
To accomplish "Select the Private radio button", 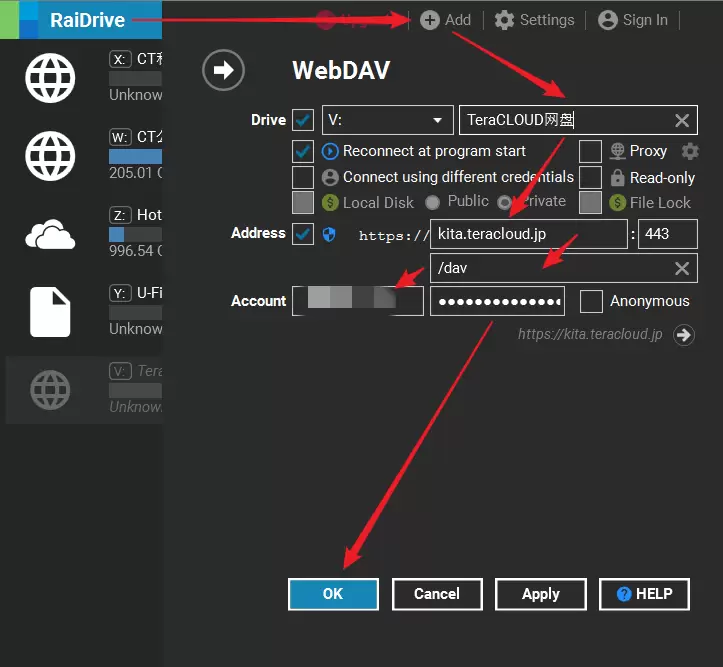I will (505, 202).
